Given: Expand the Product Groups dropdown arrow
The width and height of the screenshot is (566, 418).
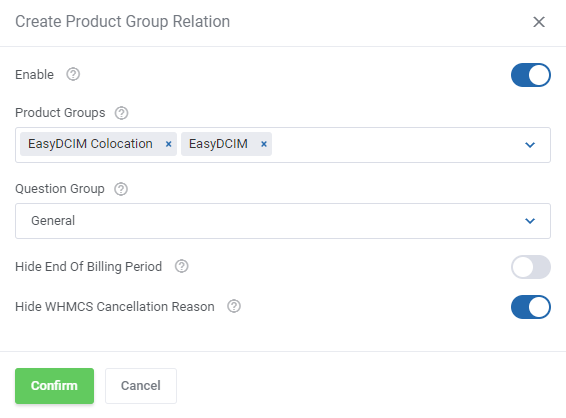Looking at the screenshot, I should pos(530,145).
